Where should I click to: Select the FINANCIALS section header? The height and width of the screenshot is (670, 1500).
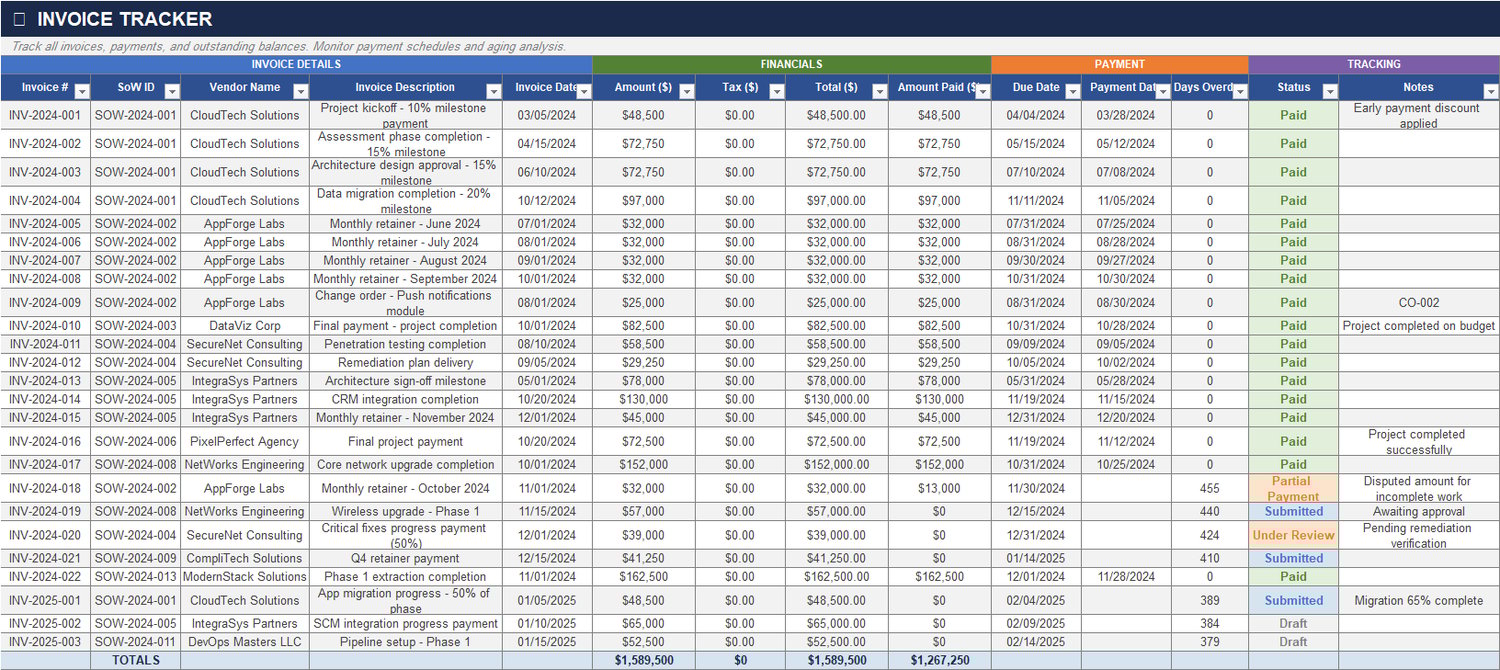pos(790,64)
